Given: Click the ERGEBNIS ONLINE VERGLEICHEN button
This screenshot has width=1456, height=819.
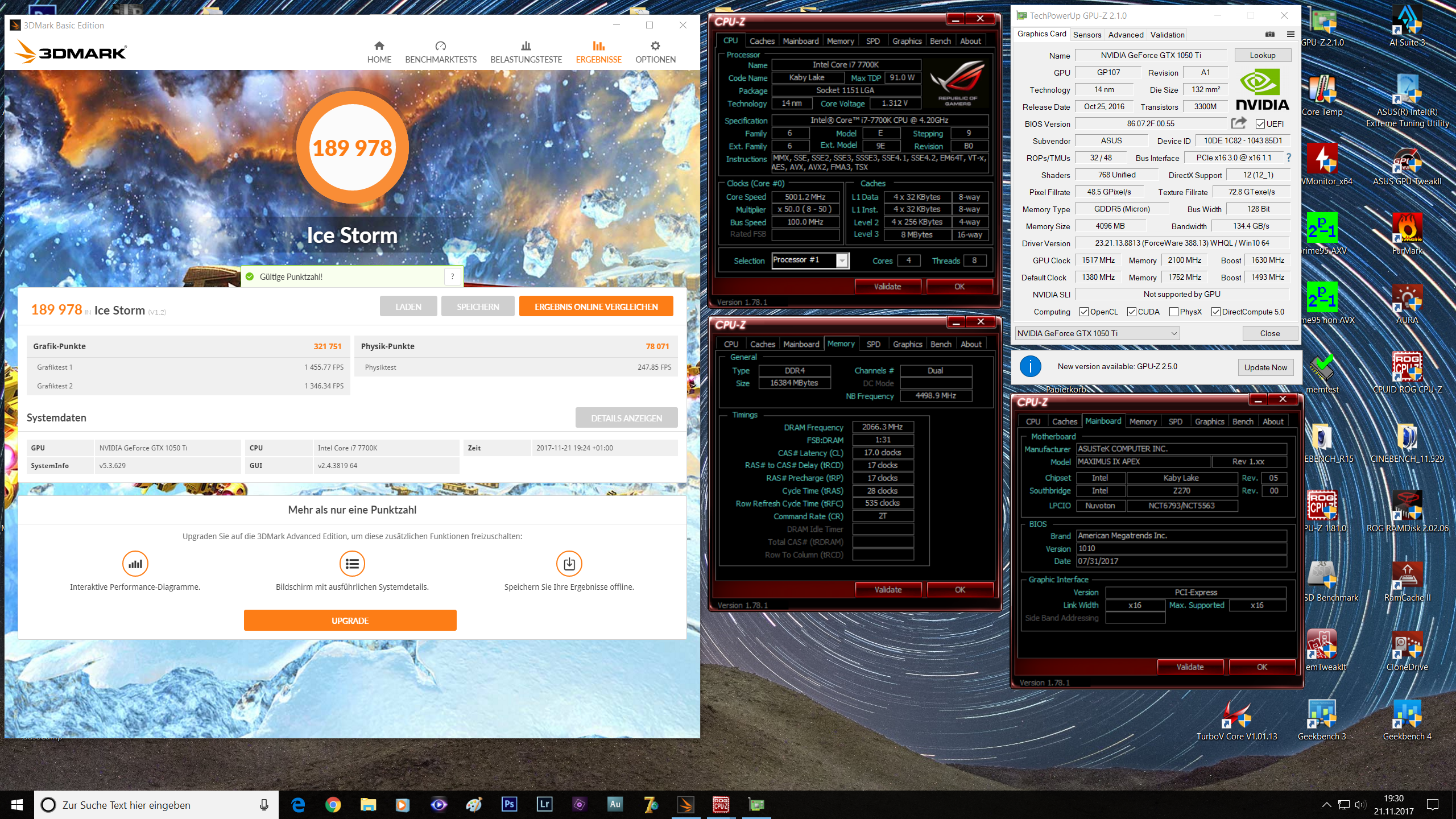Looking at the screenshot, I should [x=596, y=307].
